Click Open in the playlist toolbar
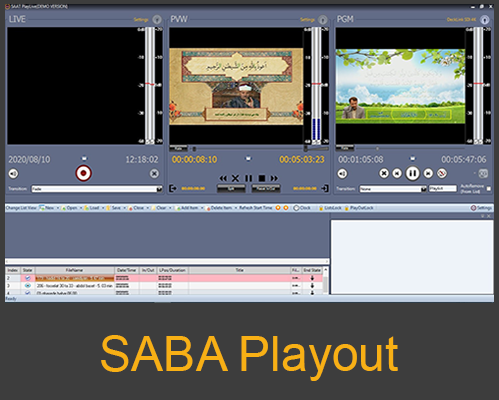Image resolution: width=499 pixels, height=400 pixels. coord(69,208)
